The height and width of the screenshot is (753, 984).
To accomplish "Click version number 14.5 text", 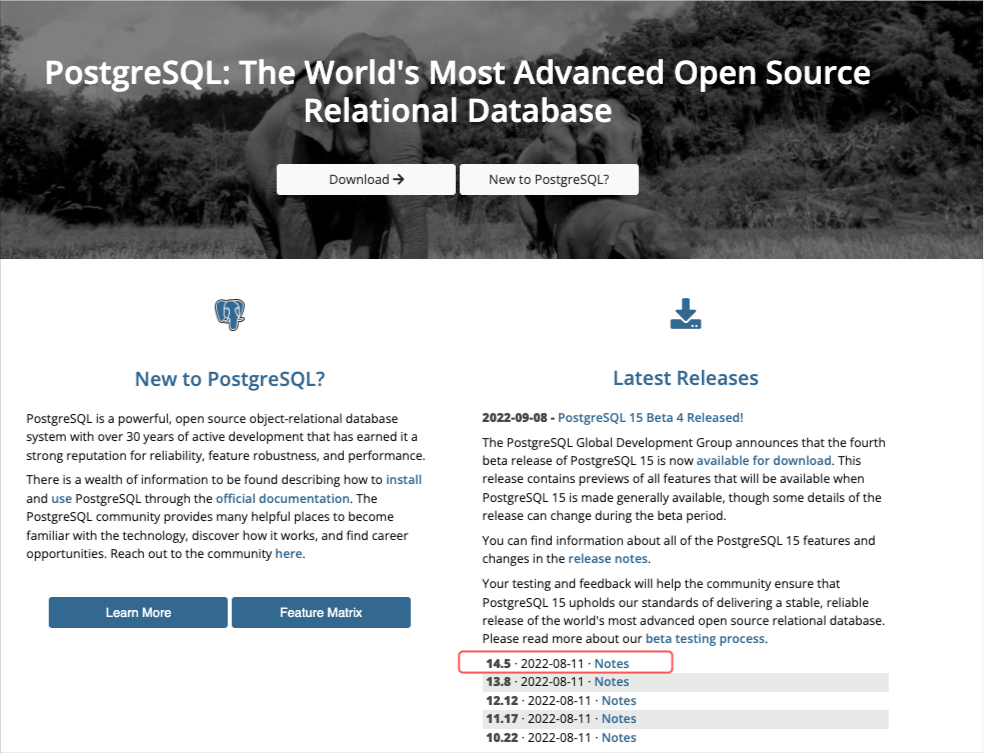I will (x=498, y=663).
